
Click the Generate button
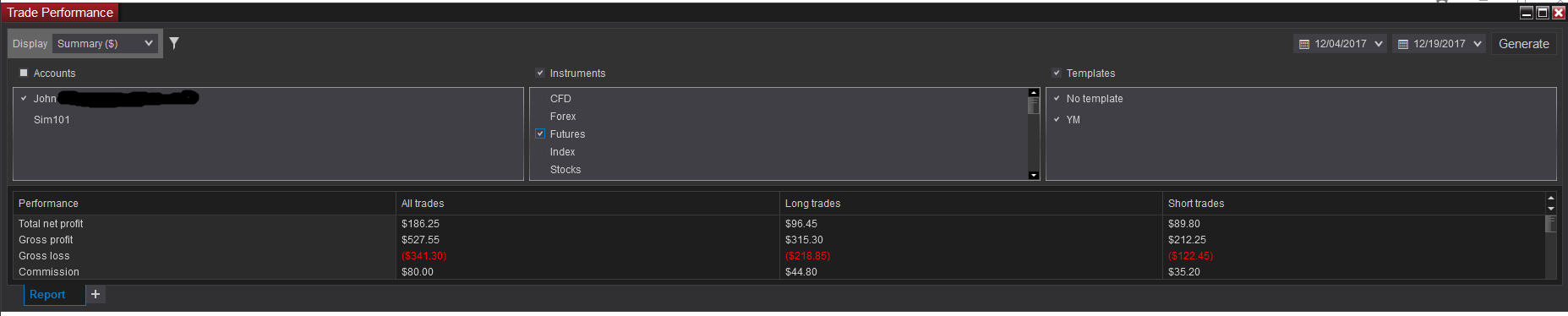click(x=1524, y=44)
